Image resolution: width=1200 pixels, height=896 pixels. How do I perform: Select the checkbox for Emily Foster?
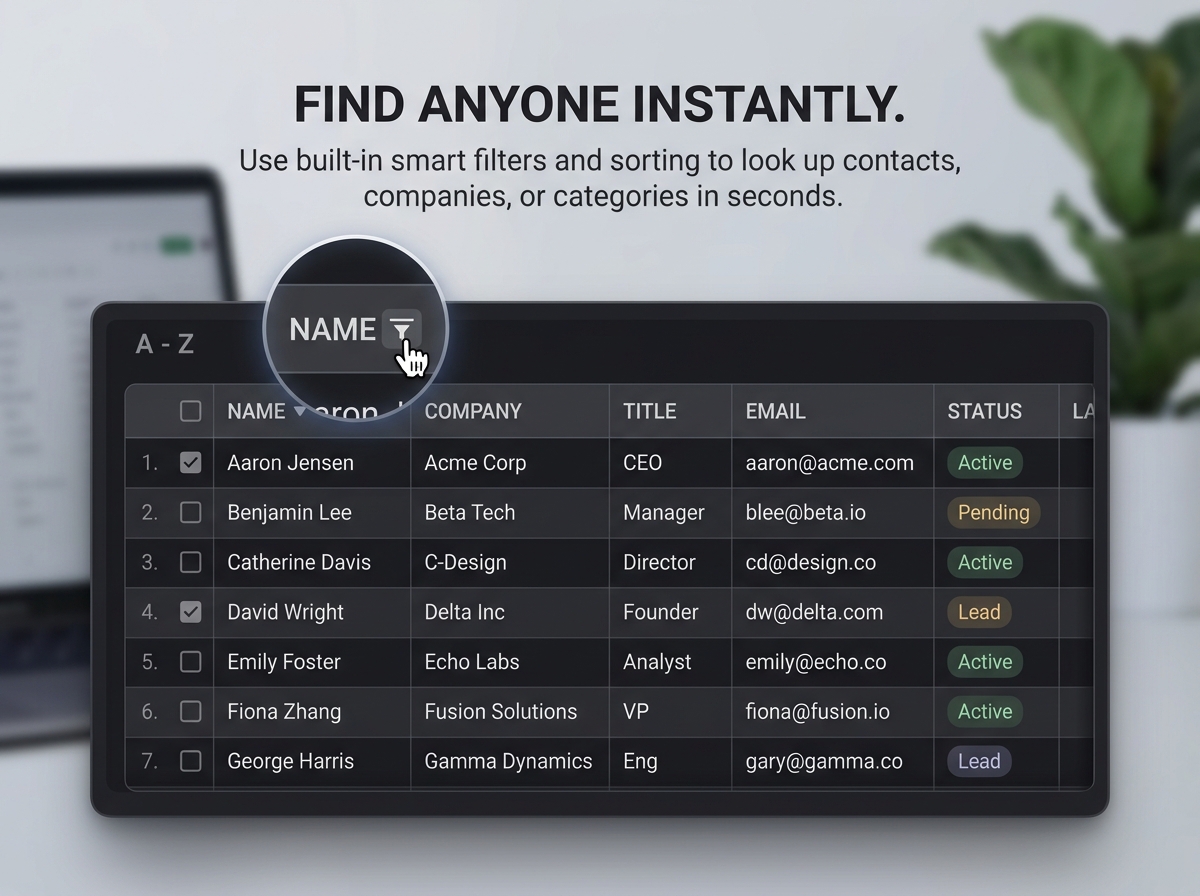[190, 662]
